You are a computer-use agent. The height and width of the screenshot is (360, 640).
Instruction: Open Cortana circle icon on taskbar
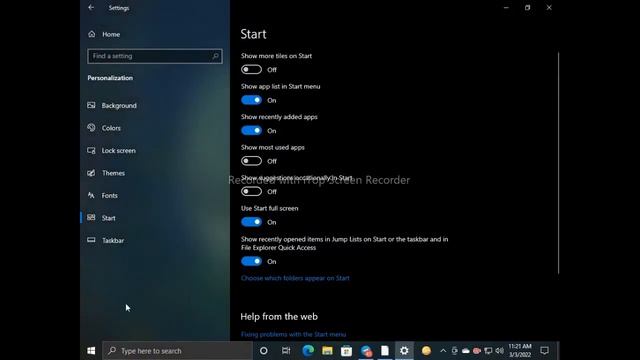point(264,351)
